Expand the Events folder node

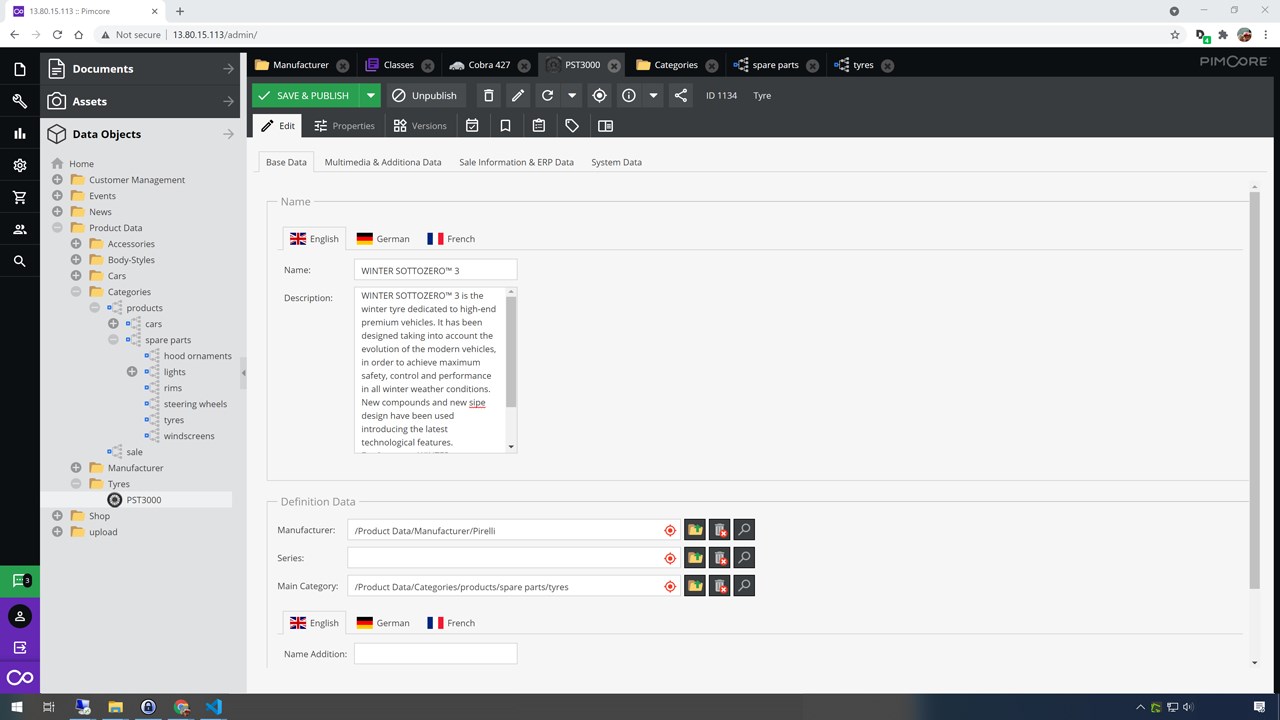tap(57, 196)
